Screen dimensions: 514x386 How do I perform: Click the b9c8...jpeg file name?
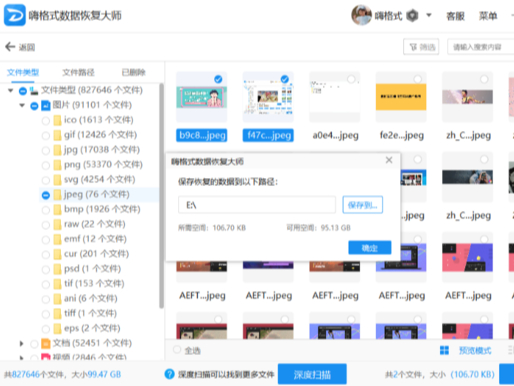202,135
